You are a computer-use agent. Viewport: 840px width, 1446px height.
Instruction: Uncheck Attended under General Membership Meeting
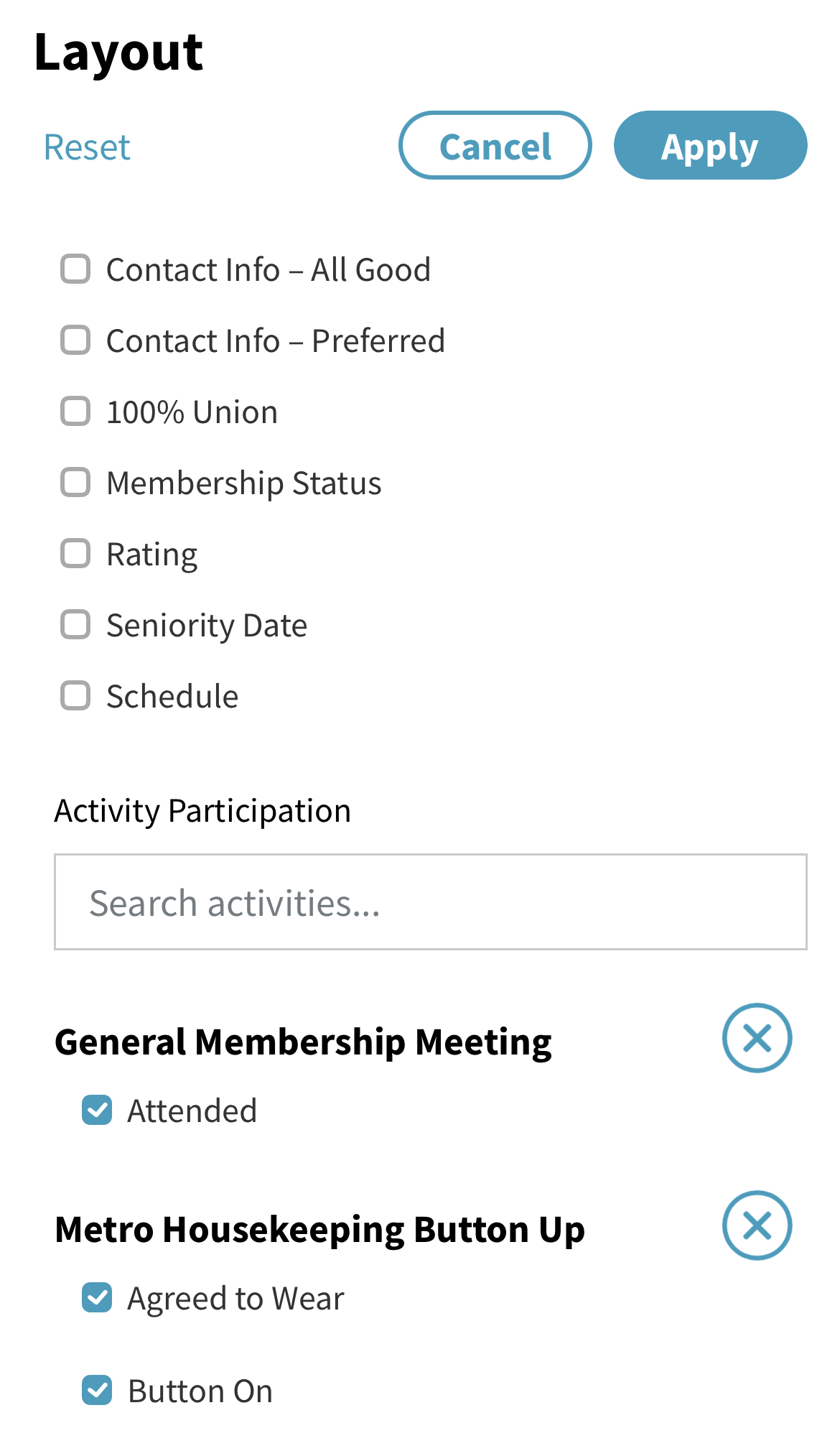pyautogui.click(x=97, y=1110)
